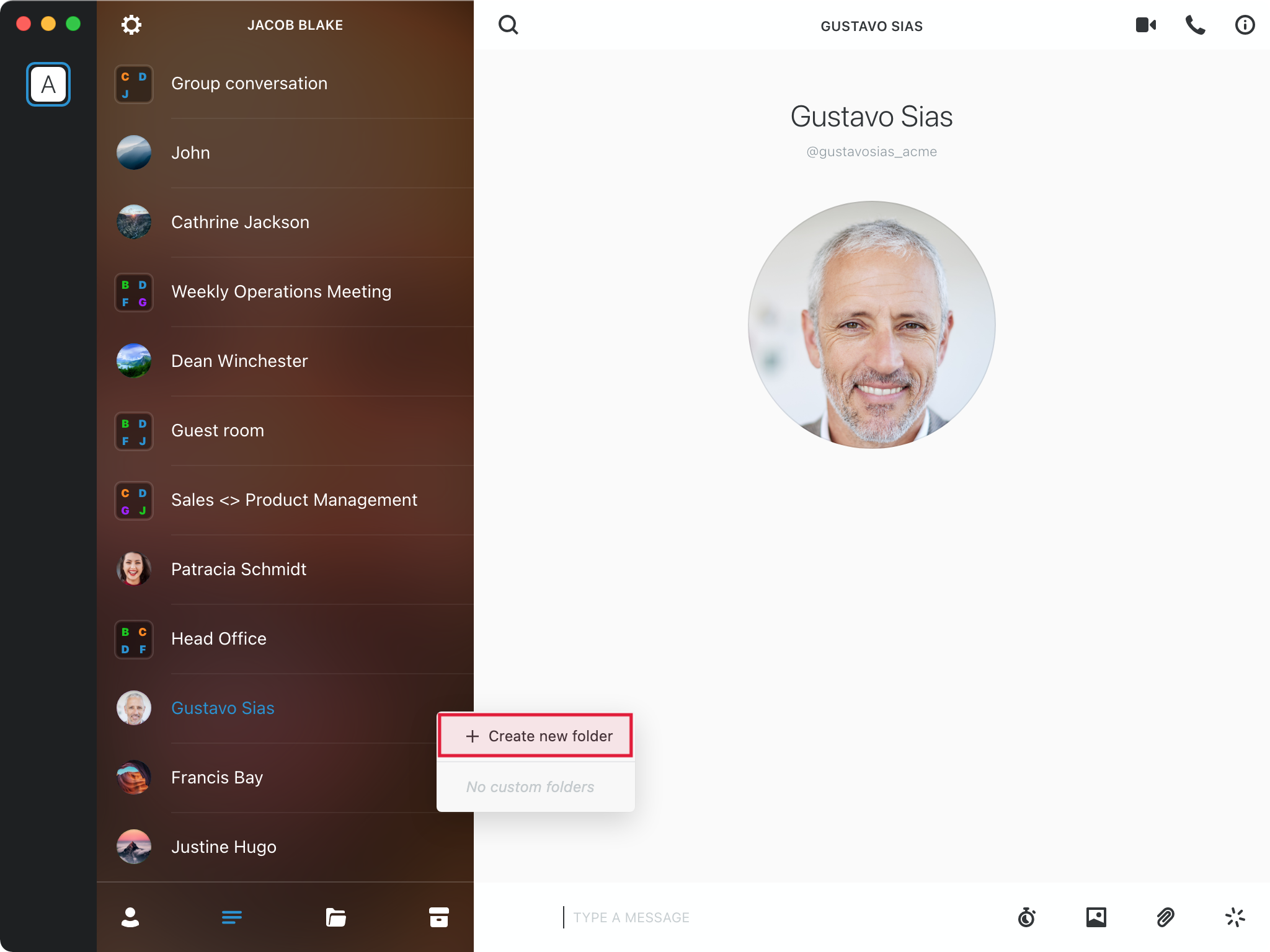Open Weekly Operations Meeting conversation

point(285,292)
